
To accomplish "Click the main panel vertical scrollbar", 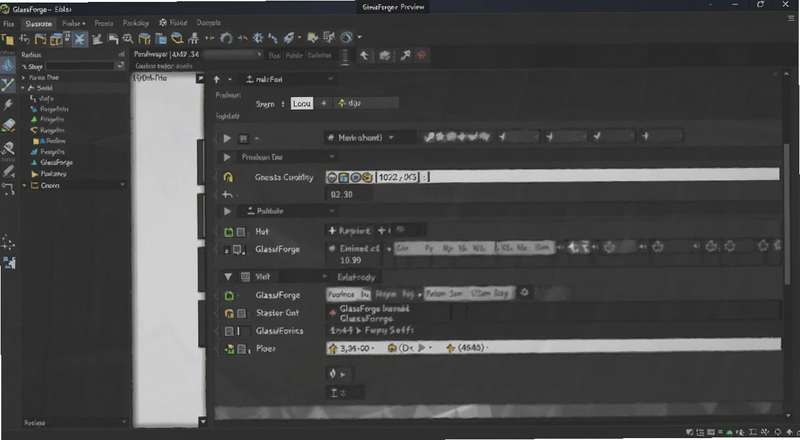I will click(x=788, y=214).
